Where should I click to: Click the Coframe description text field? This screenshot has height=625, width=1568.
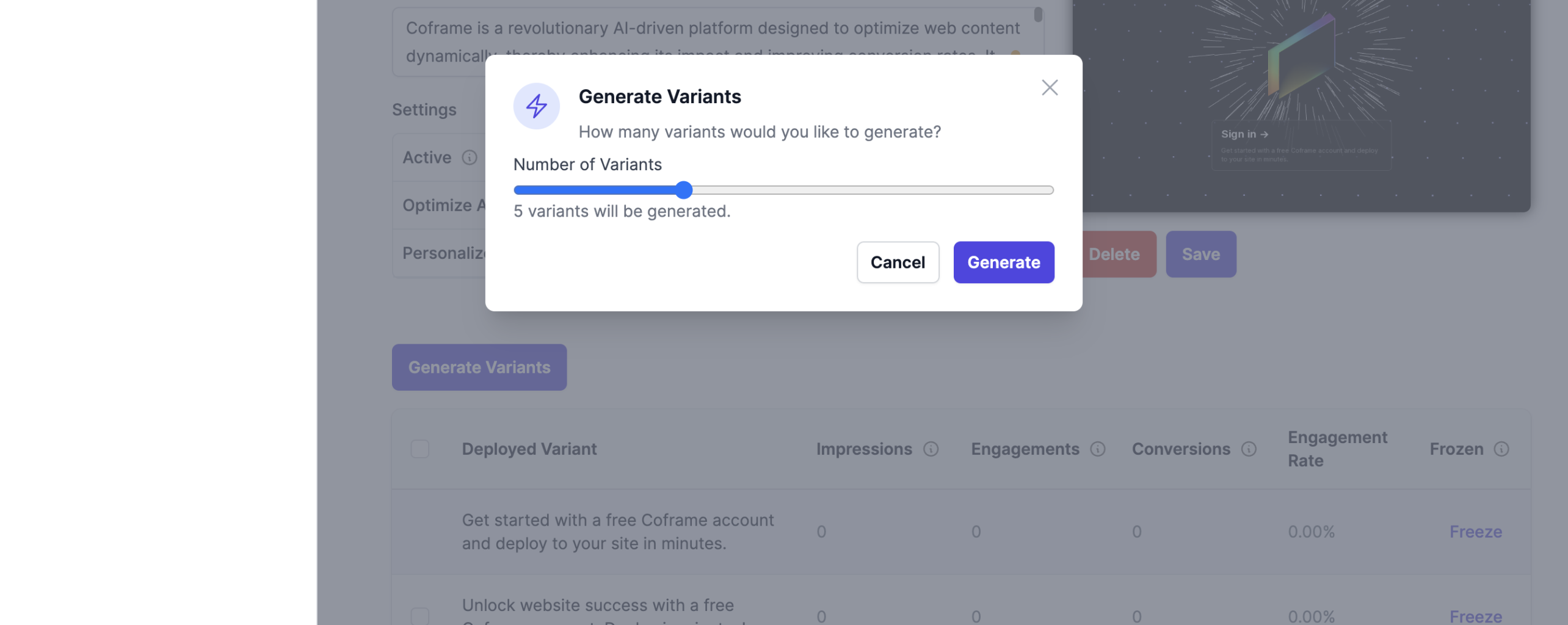pos(712,28)
